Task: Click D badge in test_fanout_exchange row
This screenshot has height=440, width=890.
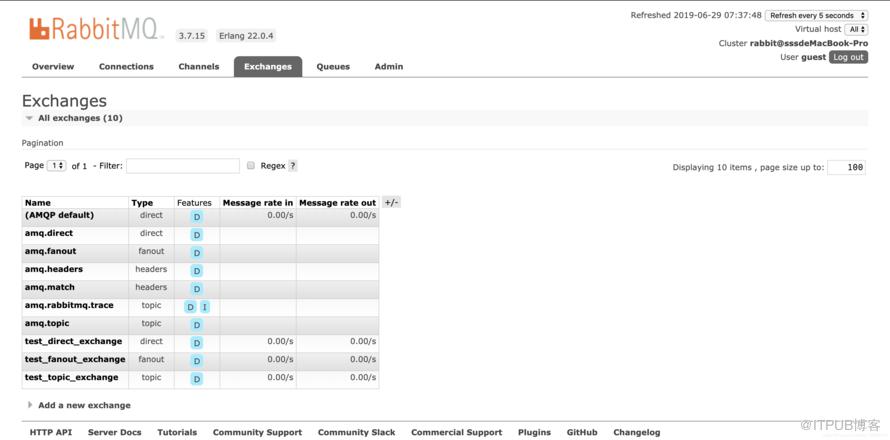Action: 196,361
